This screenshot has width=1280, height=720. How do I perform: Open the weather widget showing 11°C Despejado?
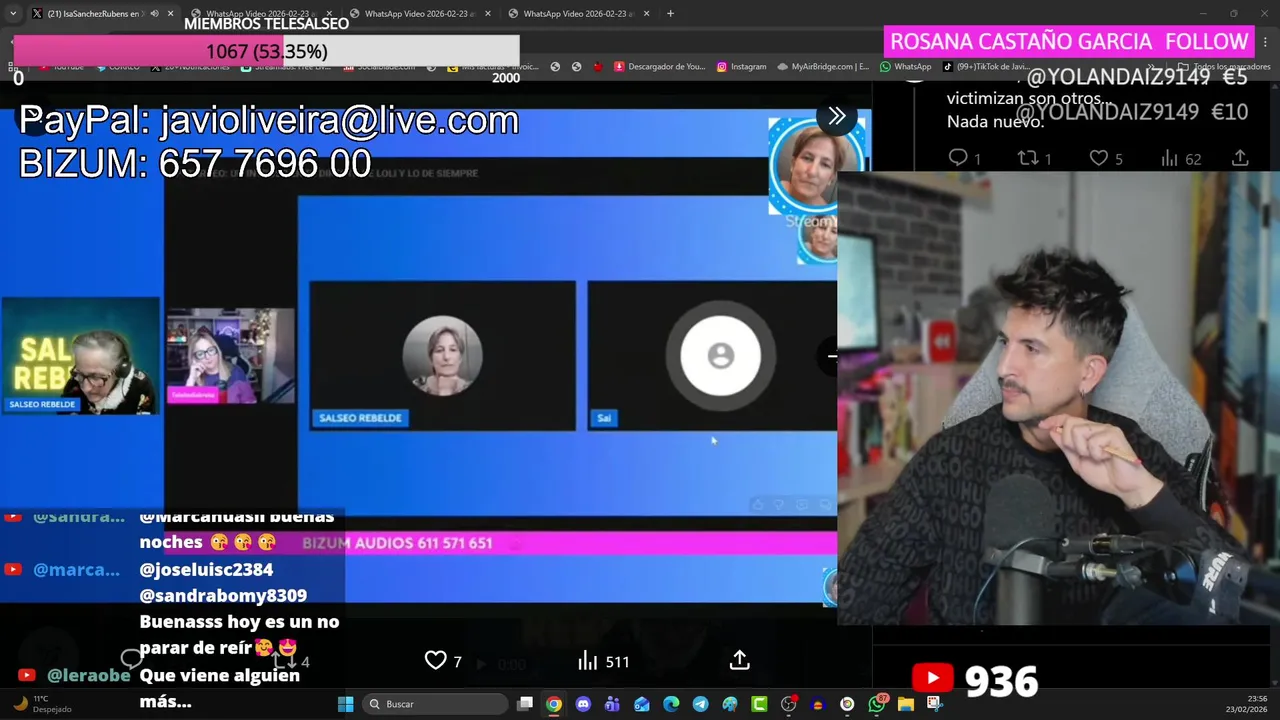(x=42, y=704)
